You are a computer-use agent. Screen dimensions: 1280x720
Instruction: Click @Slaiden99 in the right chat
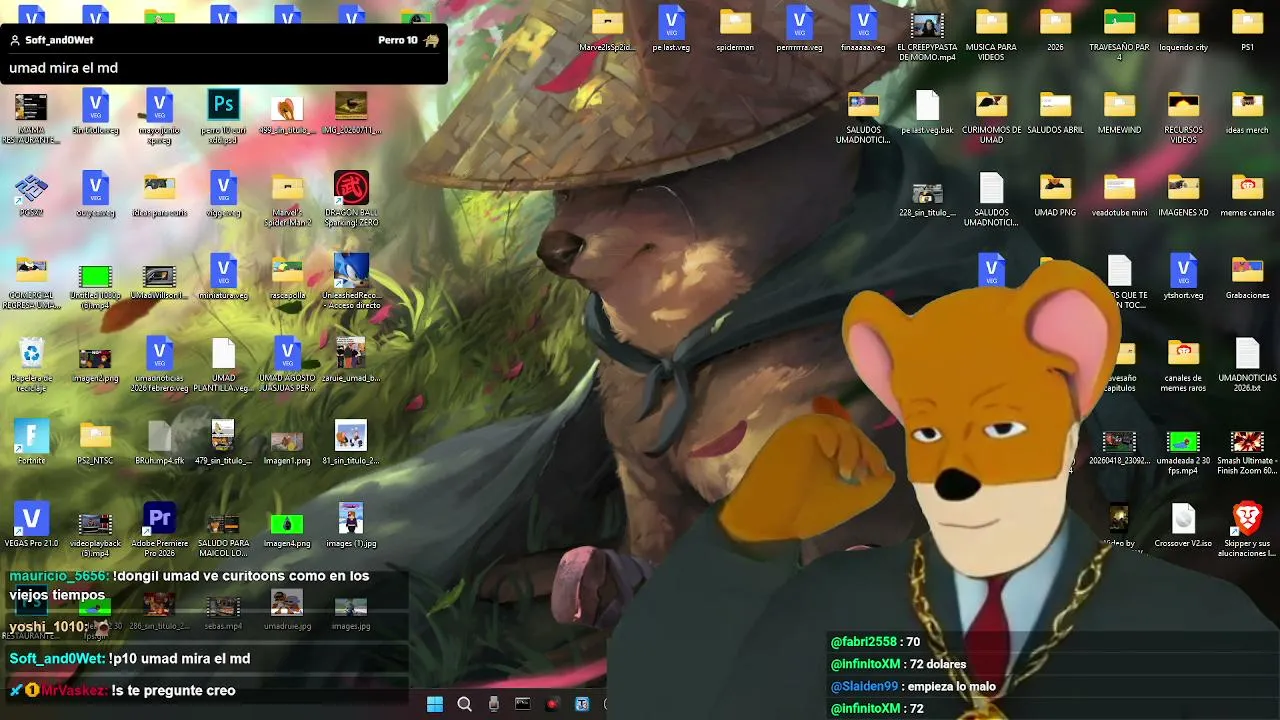[x=865, y=686]
